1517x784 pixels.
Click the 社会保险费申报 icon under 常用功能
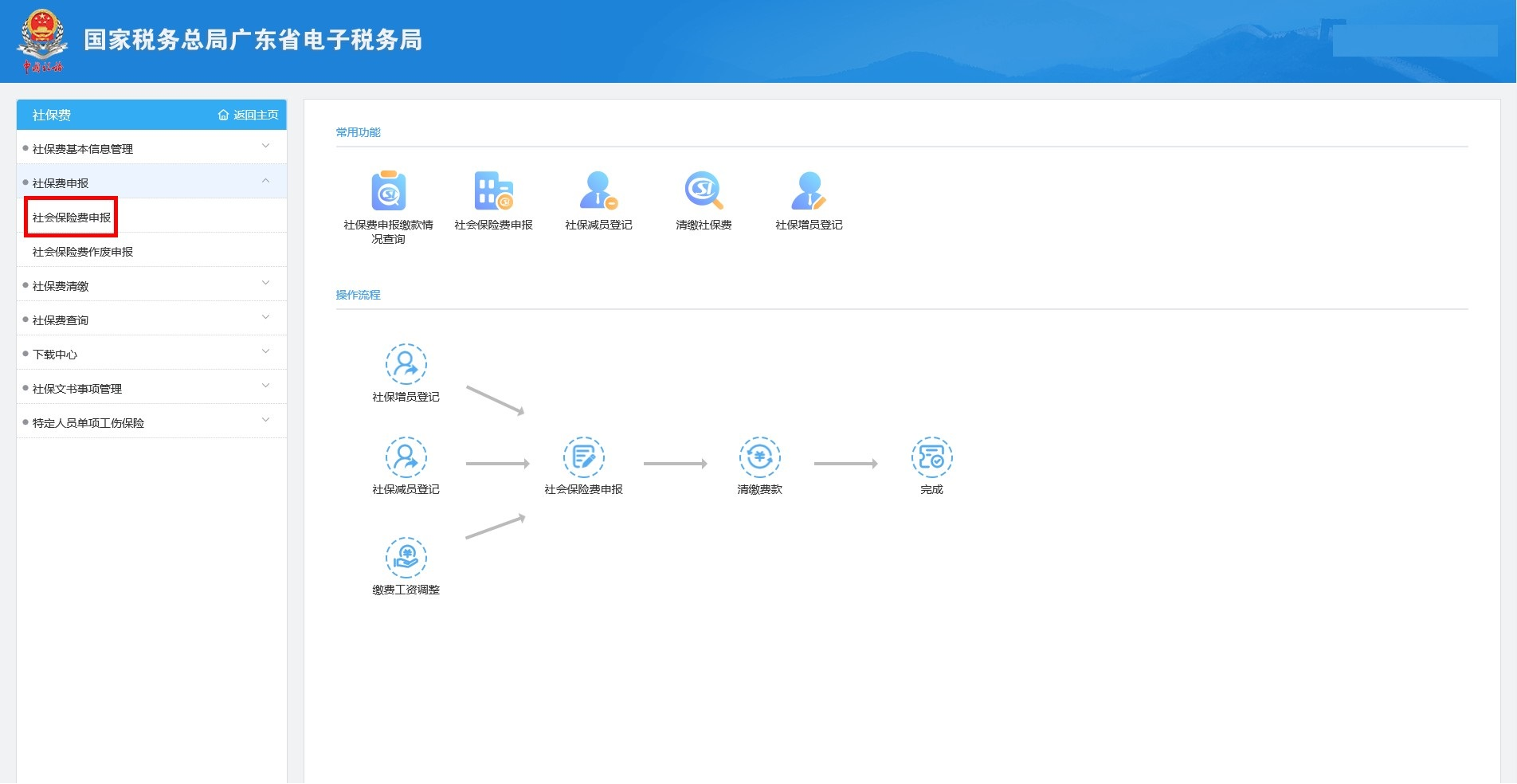[493, 191]
